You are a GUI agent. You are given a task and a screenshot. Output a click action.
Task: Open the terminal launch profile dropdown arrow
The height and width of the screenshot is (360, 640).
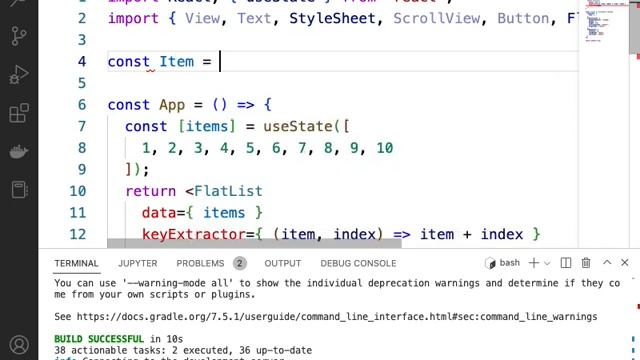(x=547, y=264)
